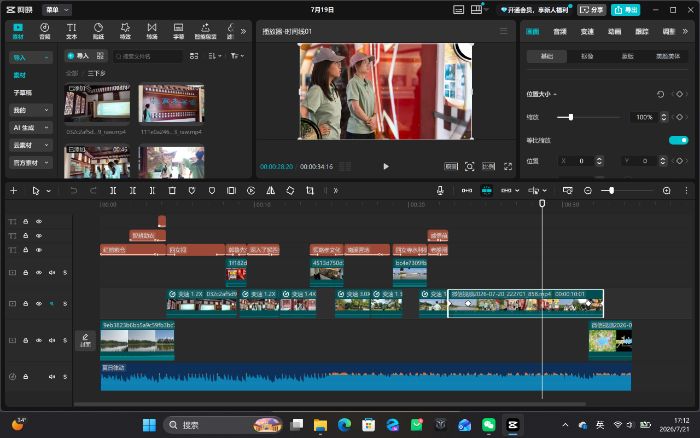Toggle lock on the bottom audio track
The height and width of the screenshot is (438, 700).
(25, 377)
